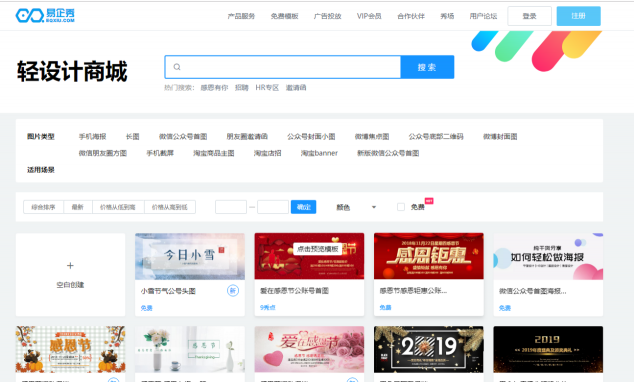Filter by 淘宝banner type
The height and width of the screenshot is (382, 634).
tap(319, 153)
